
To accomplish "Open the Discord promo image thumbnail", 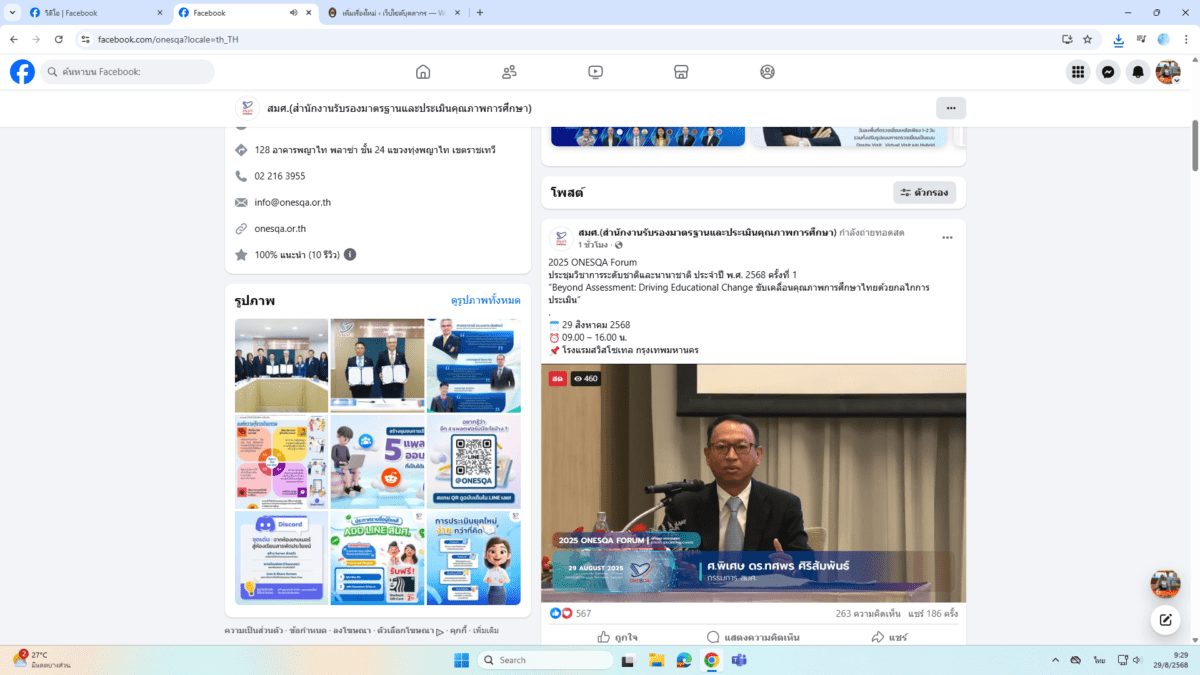I will pos(281,558).
